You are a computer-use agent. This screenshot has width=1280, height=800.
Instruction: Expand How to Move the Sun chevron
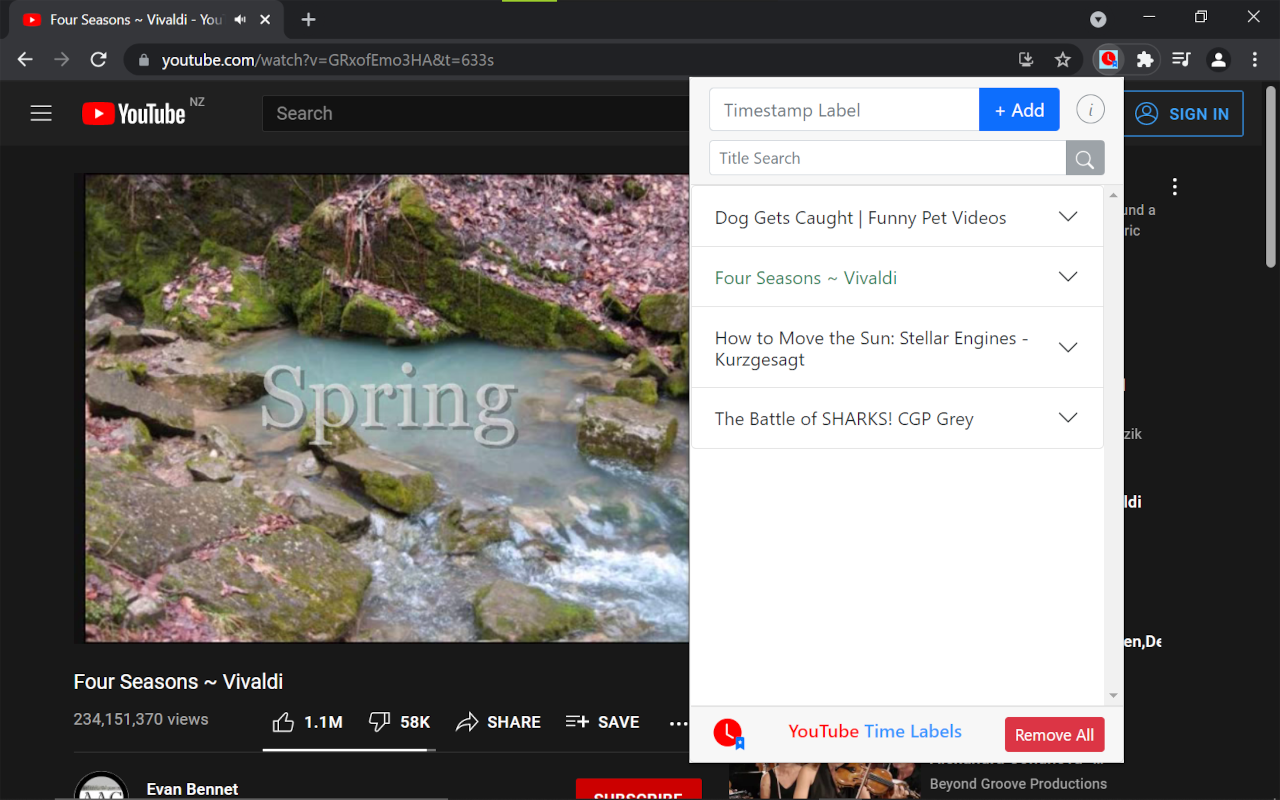click(1068, 347)
